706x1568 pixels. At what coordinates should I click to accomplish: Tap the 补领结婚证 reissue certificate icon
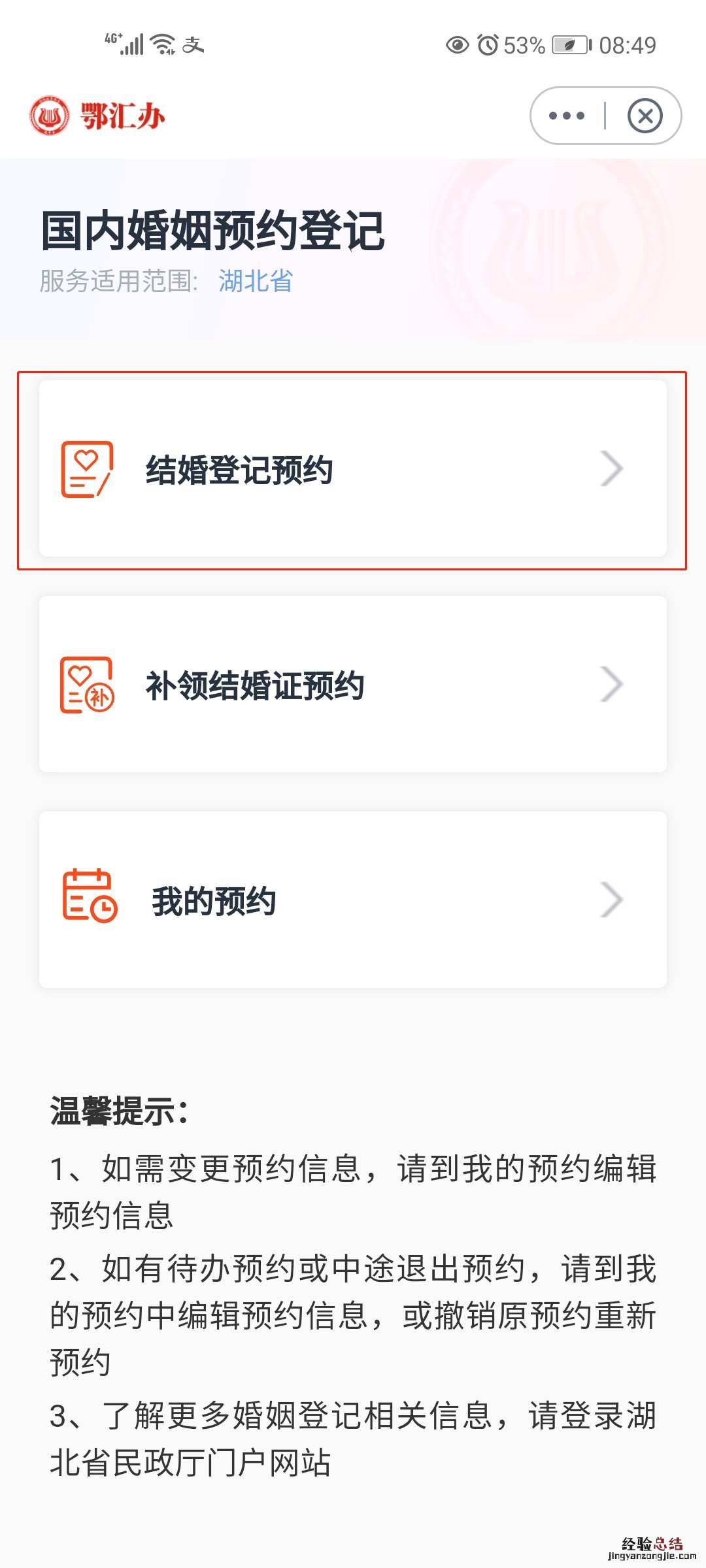click(87, 685)
